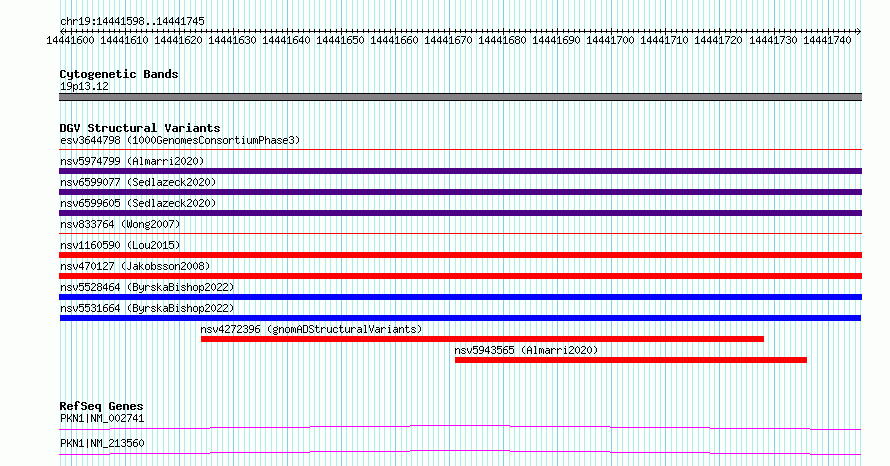Click the 14441650 ruler tick label
The image size is (890, 466).
pos(340,41)
